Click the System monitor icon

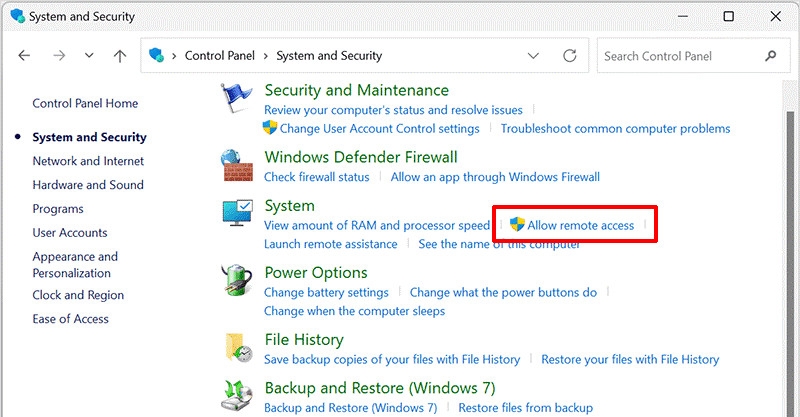point(237,213)
